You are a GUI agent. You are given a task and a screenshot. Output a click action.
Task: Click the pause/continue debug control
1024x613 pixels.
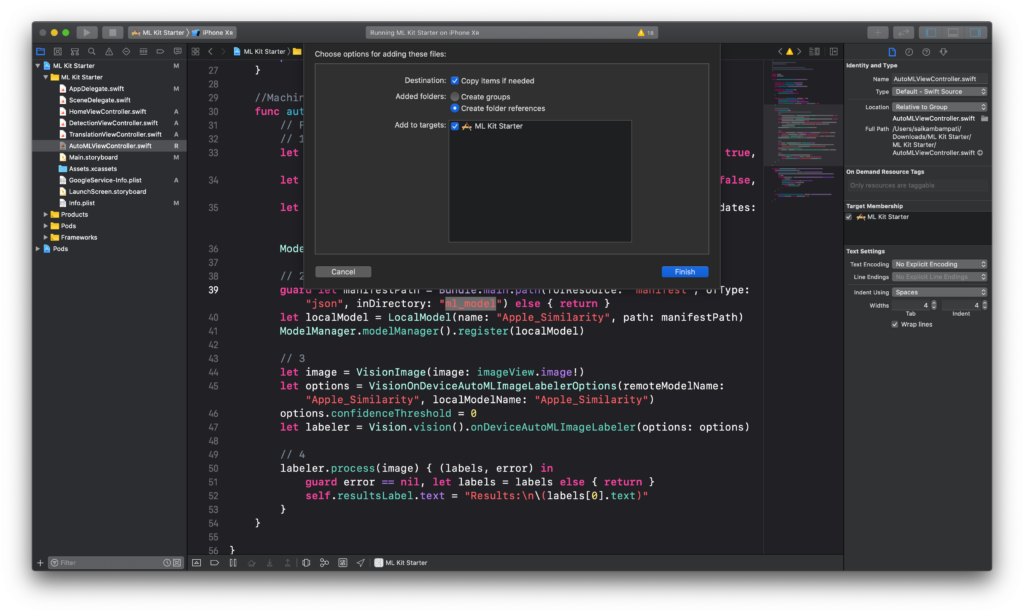coord(233,563)
